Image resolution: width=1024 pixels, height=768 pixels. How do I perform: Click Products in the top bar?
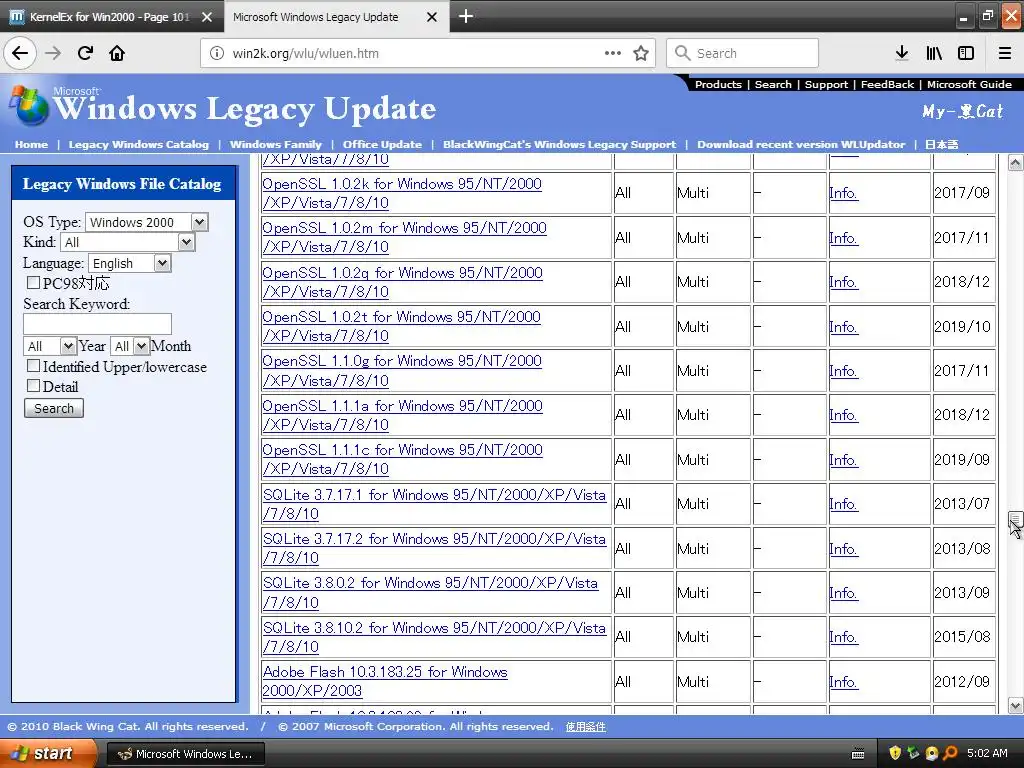point(718,84)
